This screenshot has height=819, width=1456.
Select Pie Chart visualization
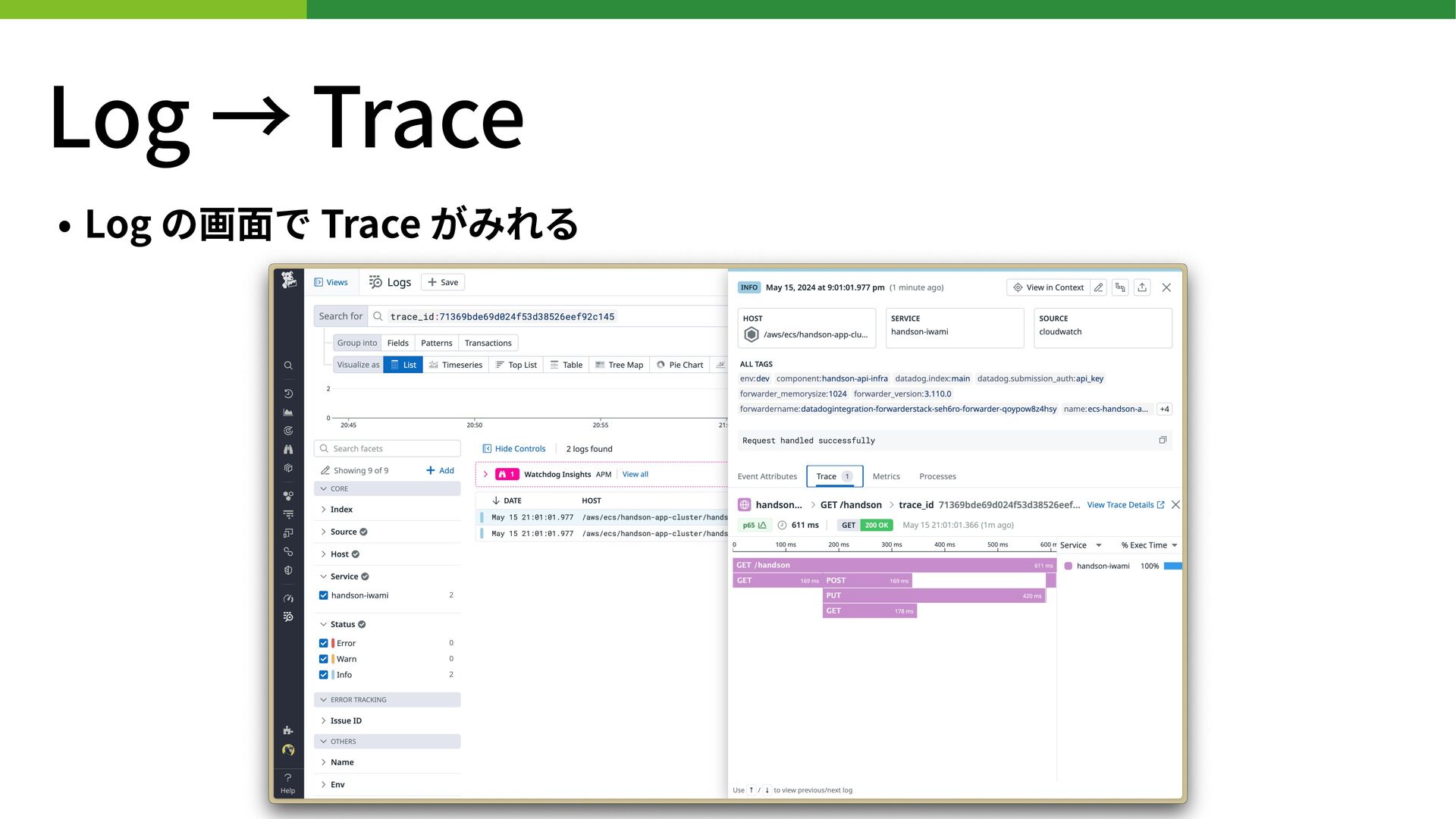point(679,365)
